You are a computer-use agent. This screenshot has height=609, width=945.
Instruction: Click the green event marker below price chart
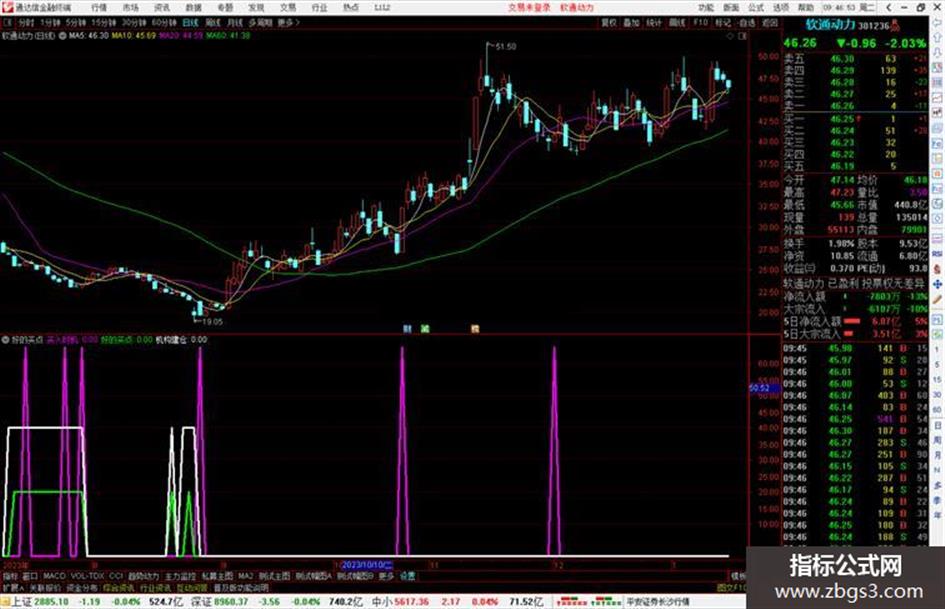pyautogui.click(x=425, y=329)
